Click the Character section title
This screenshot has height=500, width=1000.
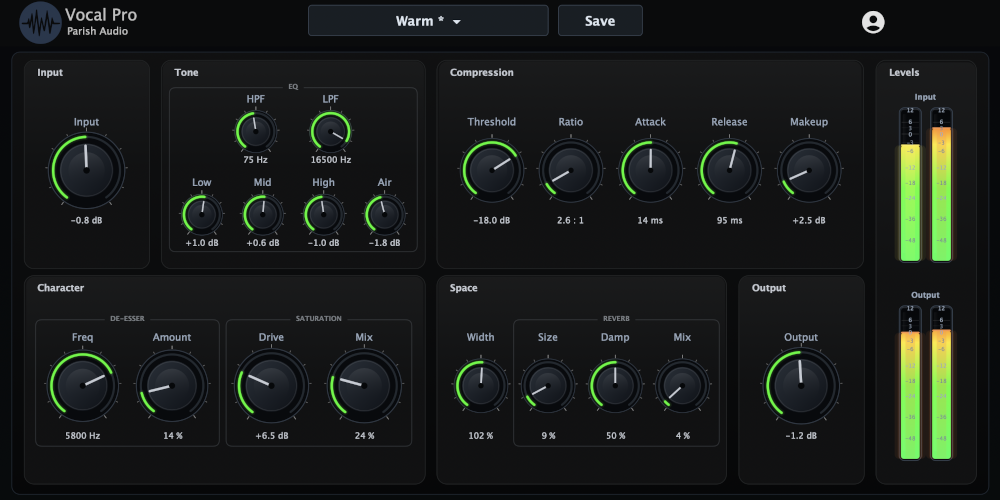tap(61, 288)
